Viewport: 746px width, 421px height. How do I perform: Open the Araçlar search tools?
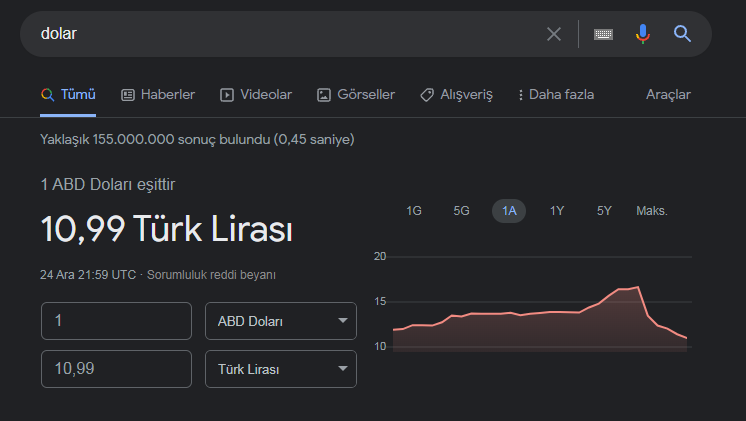pyautogui.click(x=668, y=95)
